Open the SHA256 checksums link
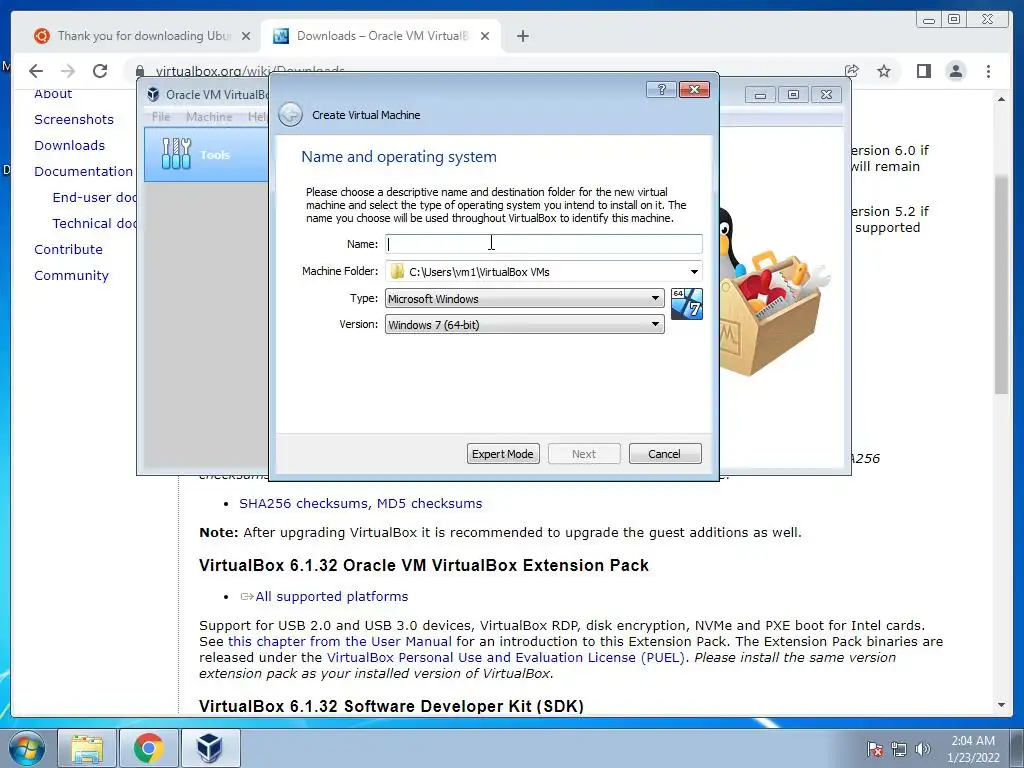Image resolution: width=1024 pixels, height=768 pixels. click(x=304, y=504)
